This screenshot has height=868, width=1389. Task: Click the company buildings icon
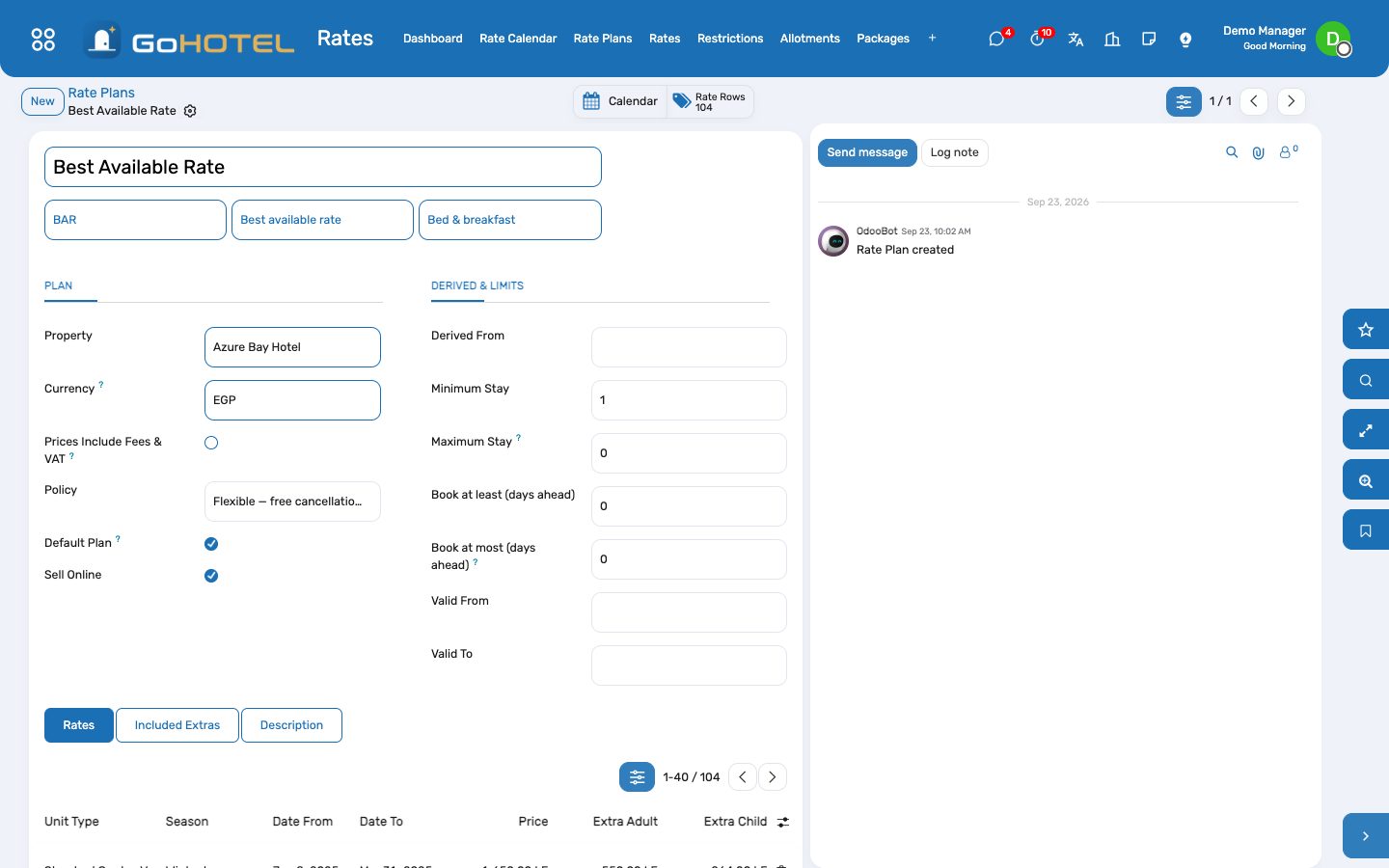pos(1112,39)
